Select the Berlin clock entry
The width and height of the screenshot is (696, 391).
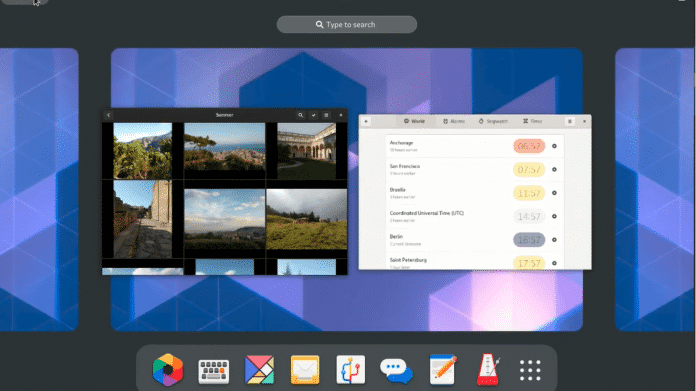475,240
